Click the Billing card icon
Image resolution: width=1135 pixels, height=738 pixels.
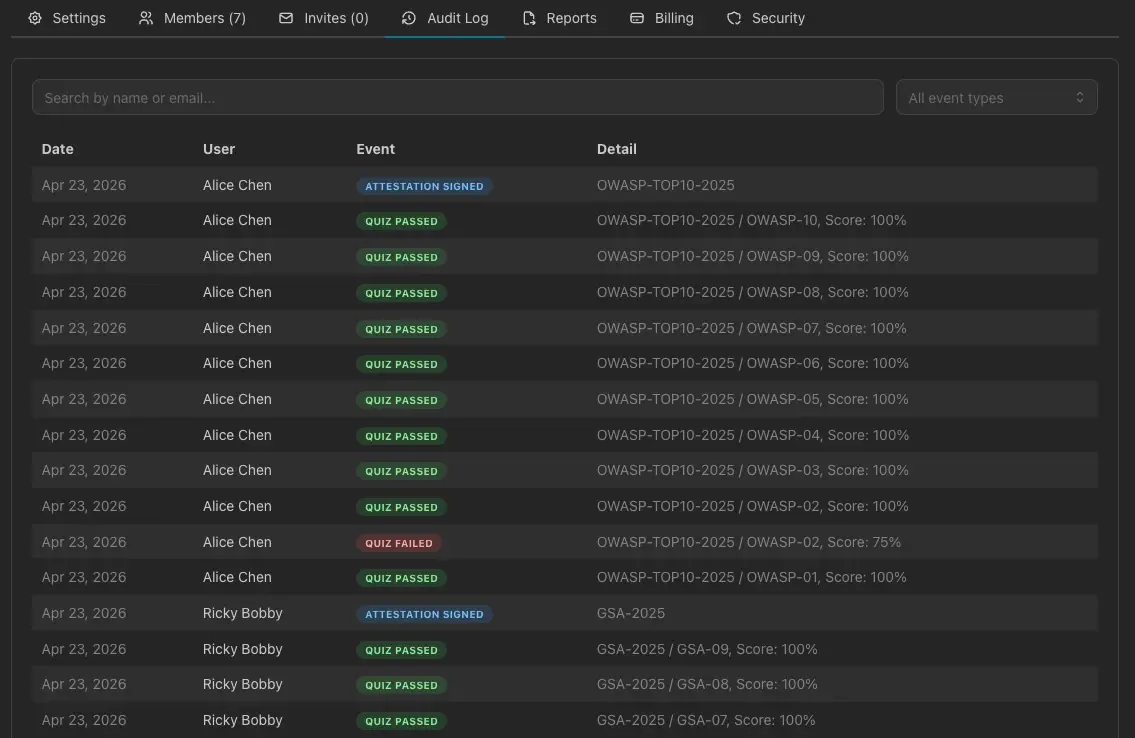[x=637, y=18]
